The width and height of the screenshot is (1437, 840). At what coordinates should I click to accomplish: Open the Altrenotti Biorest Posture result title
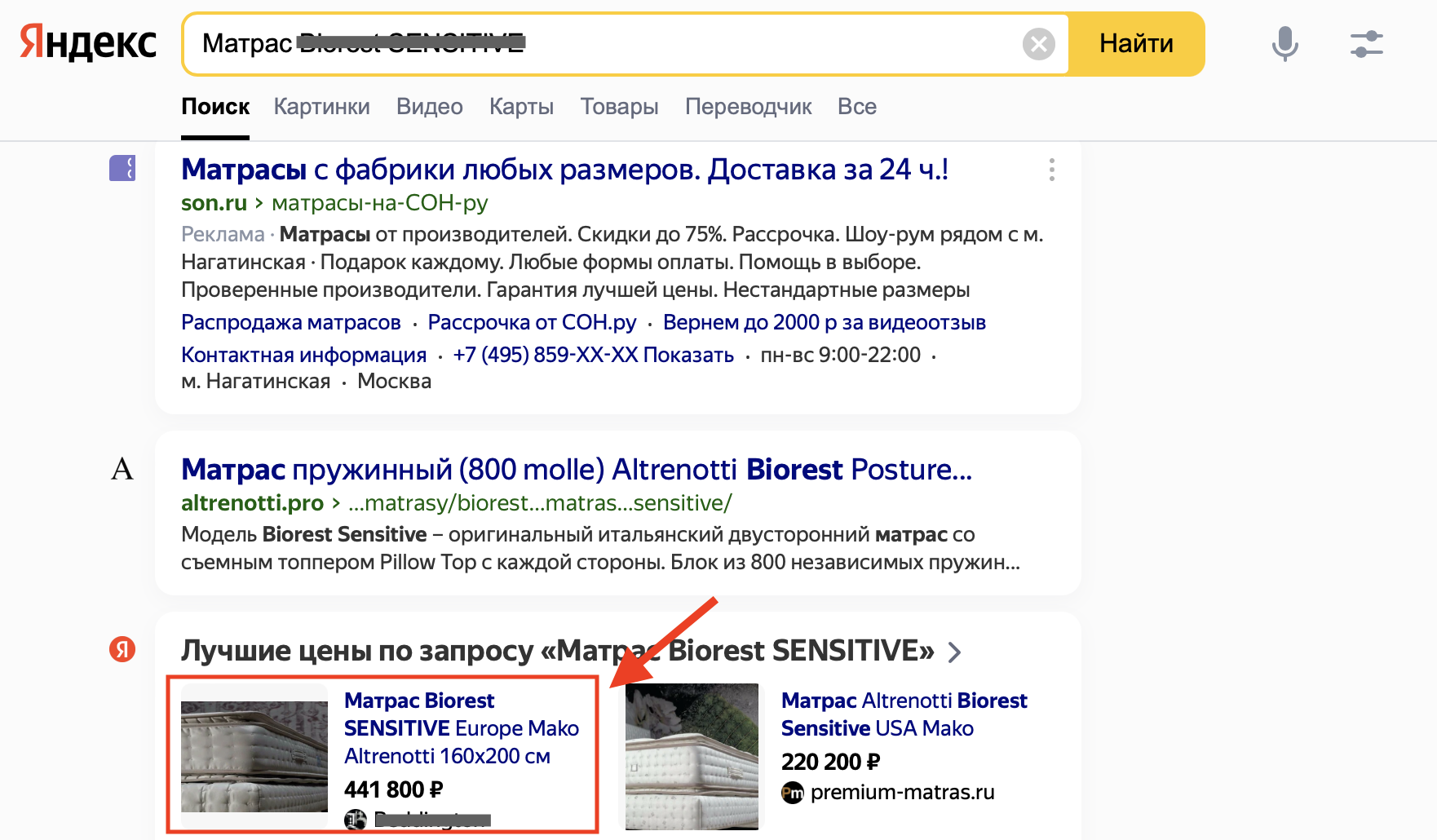577,470
